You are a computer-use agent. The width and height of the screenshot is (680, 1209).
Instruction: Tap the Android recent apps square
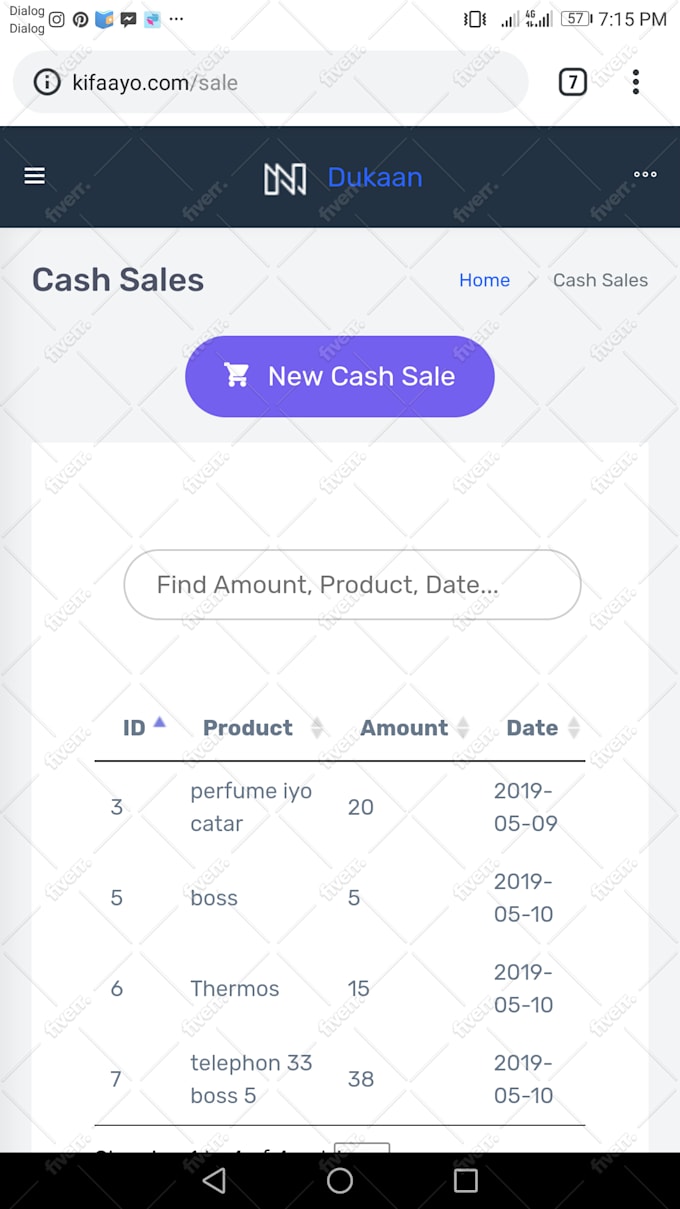[x=465, y=1180]
